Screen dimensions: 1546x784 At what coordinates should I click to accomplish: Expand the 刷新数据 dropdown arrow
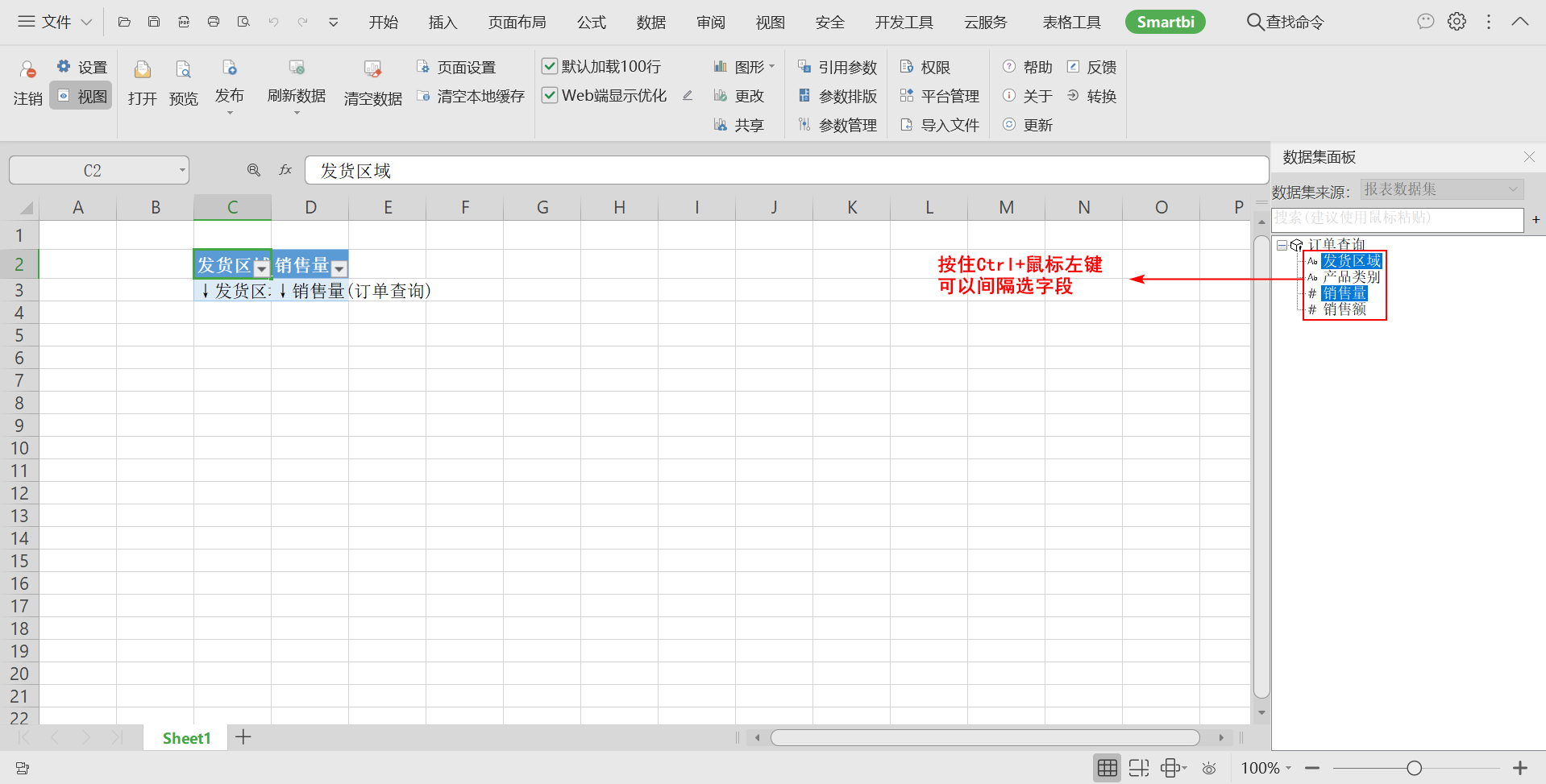point(297,113)
